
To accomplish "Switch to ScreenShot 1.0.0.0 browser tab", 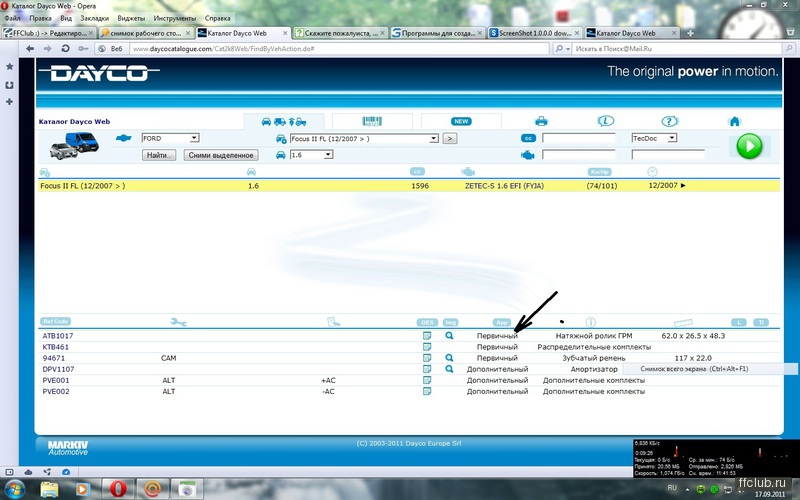I will [x=534, y=33].
